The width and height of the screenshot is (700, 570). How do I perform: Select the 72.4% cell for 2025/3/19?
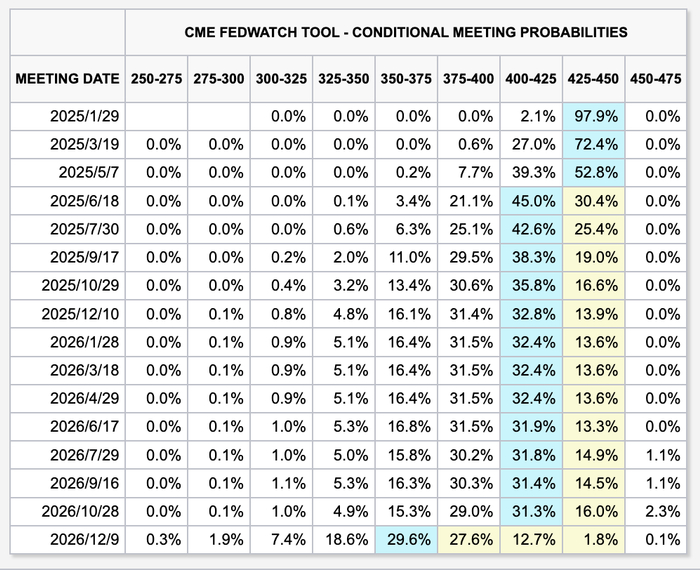pyautogui.click(x=593, y=143)
